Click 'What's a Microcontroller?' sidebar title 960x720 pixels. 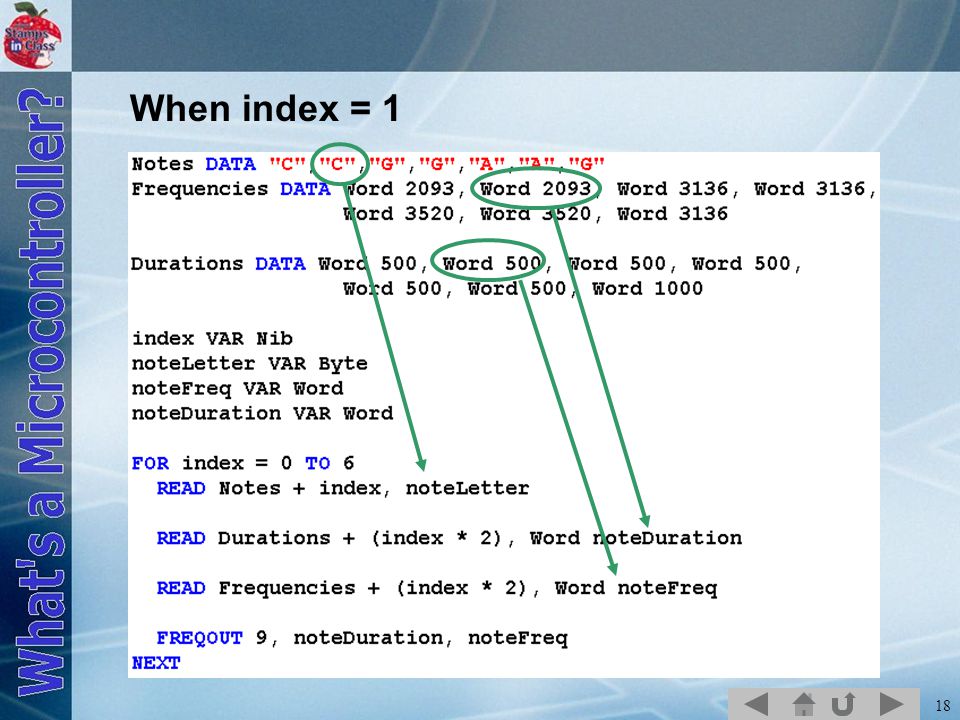[x=40, y=392]
